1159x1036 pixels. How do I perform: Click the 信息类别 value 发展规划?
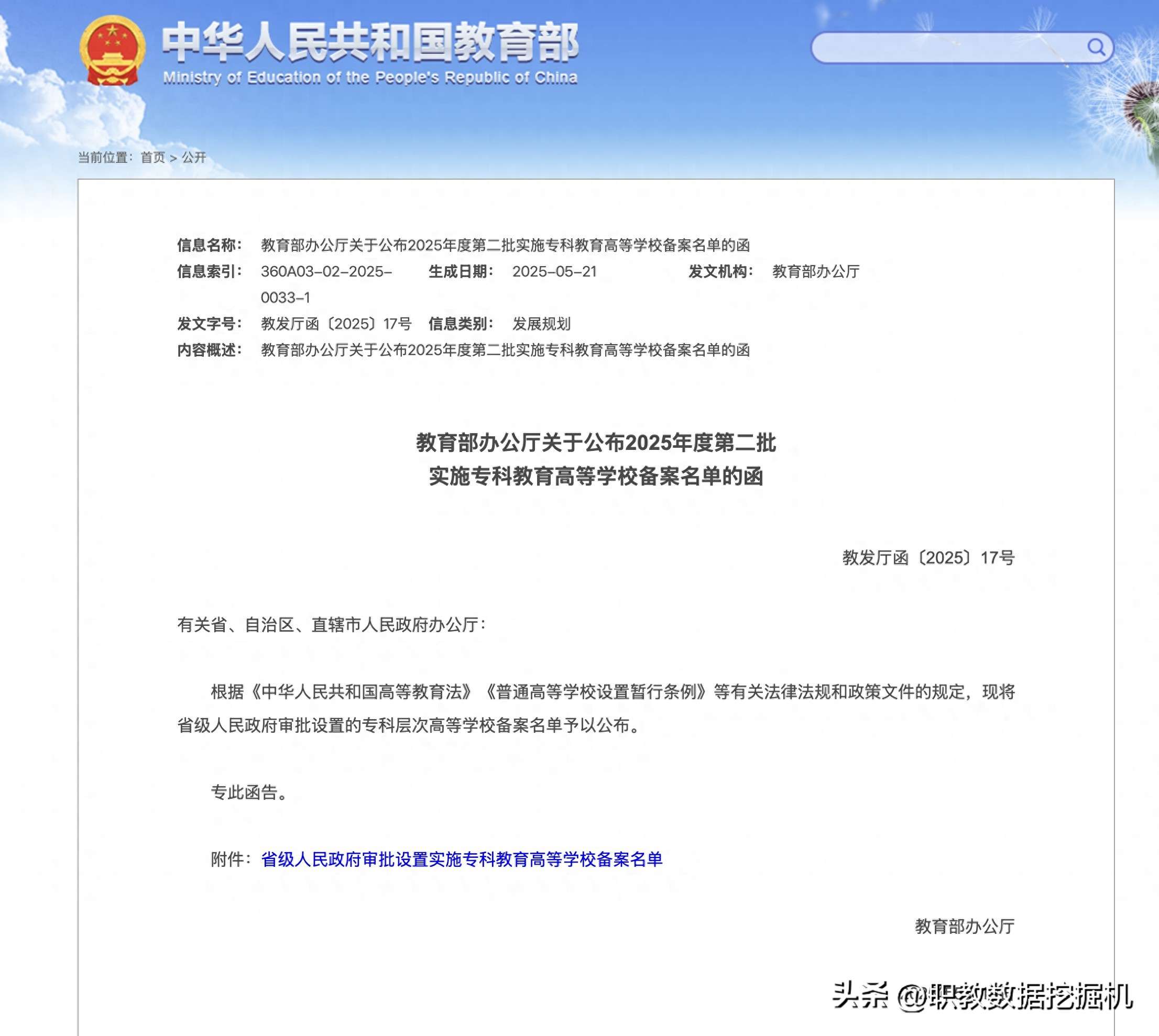[x=541, y=324]
